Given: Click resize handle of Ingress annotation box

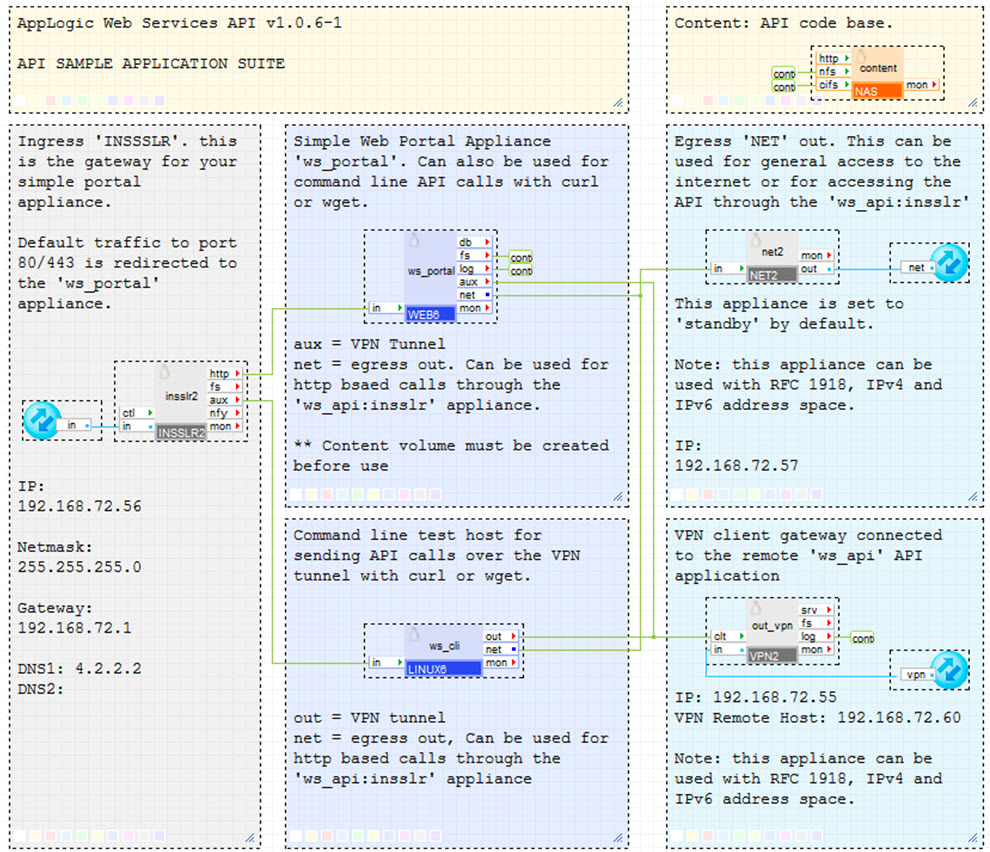Looking at the screenshot, I should coord(251,838).
